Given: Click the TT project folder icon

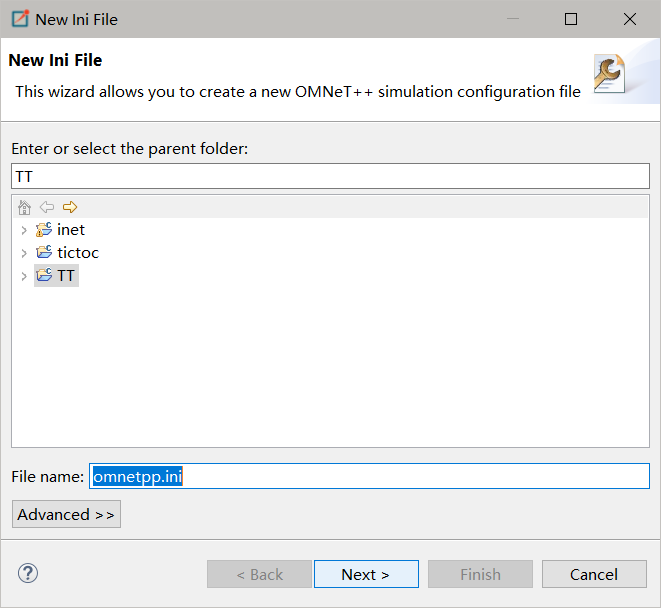Looking at the screenshot, I should click(x=44, y=276).
